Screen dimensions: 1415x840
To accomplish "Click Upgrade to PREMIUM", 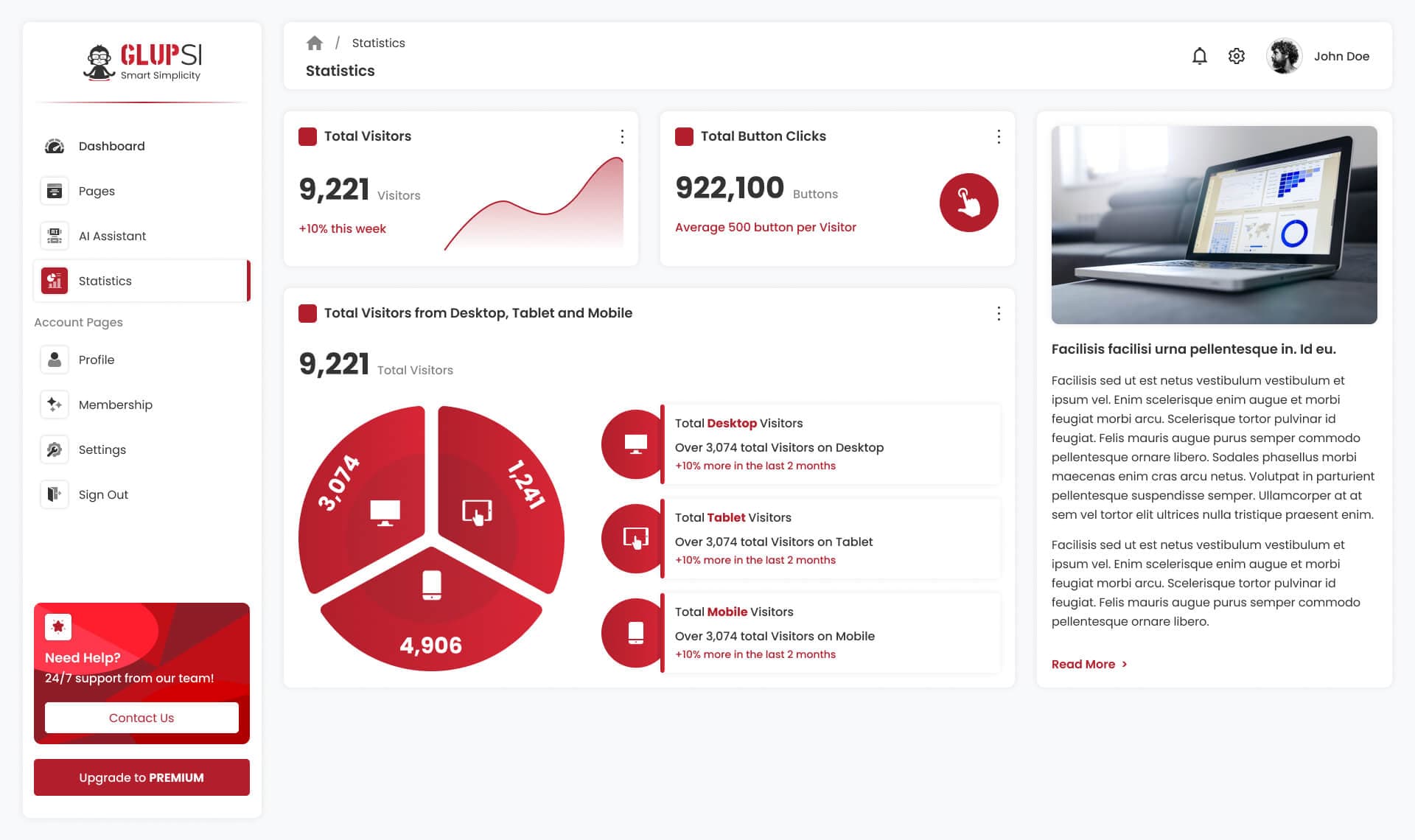I will pos(141,777).
